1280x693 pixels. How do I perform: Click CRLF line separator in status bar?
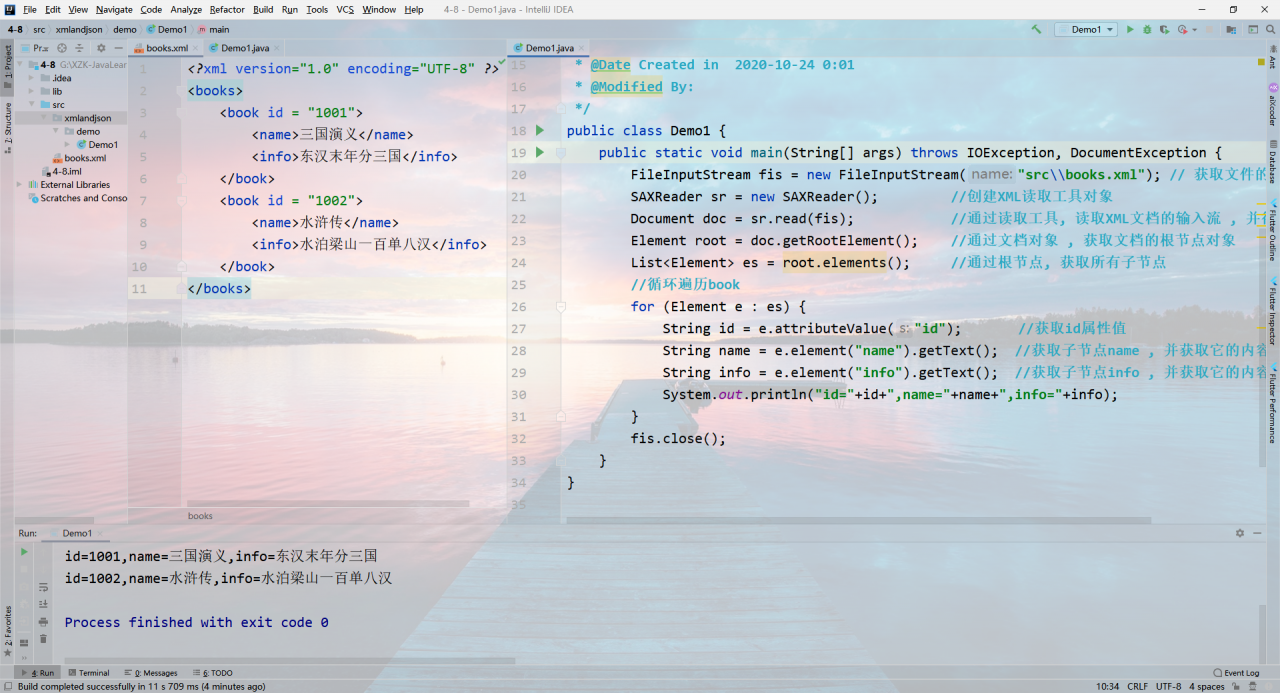[x=1138, y=686]
